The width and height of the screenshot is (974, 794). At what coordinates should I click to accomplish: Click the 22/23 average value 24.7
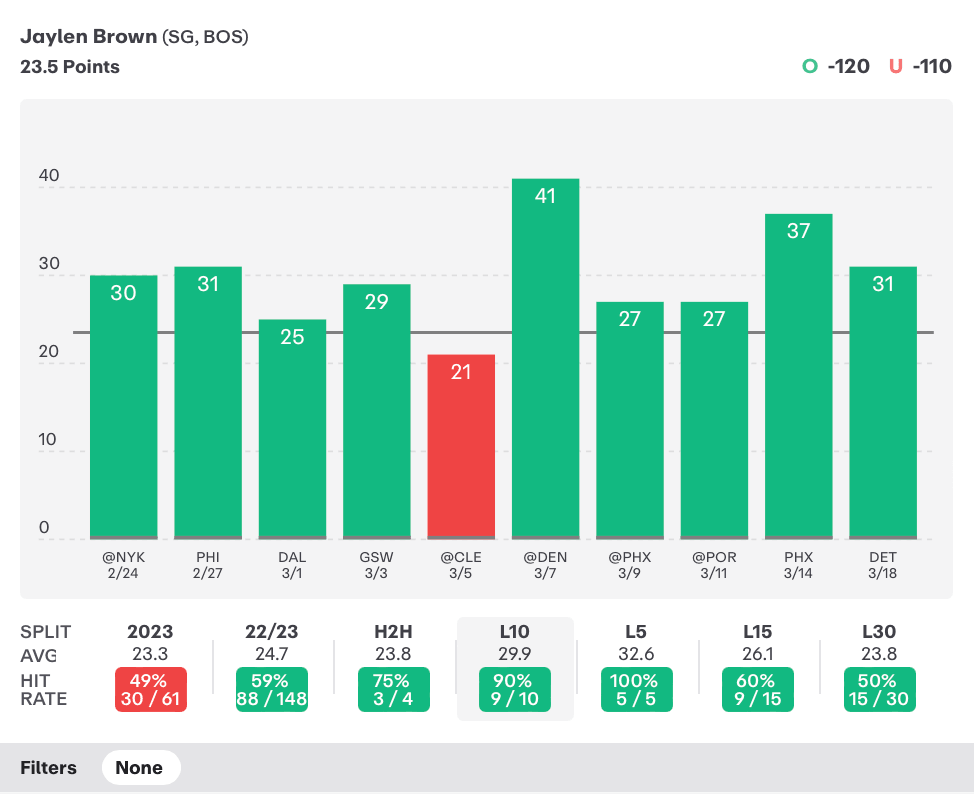click(271, 654)
